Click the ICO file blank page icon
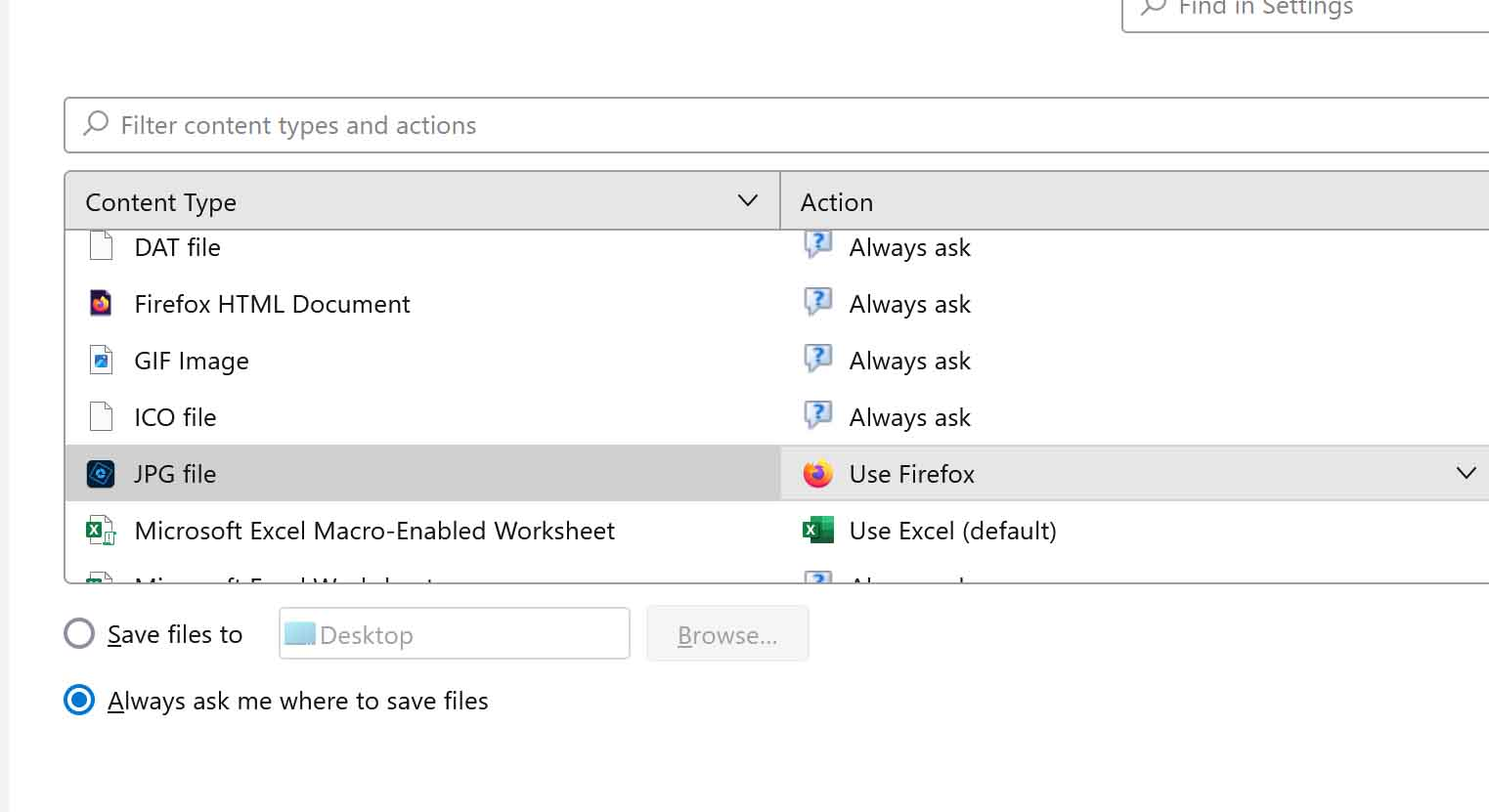The image size is (1489, 812). (101, 417)
